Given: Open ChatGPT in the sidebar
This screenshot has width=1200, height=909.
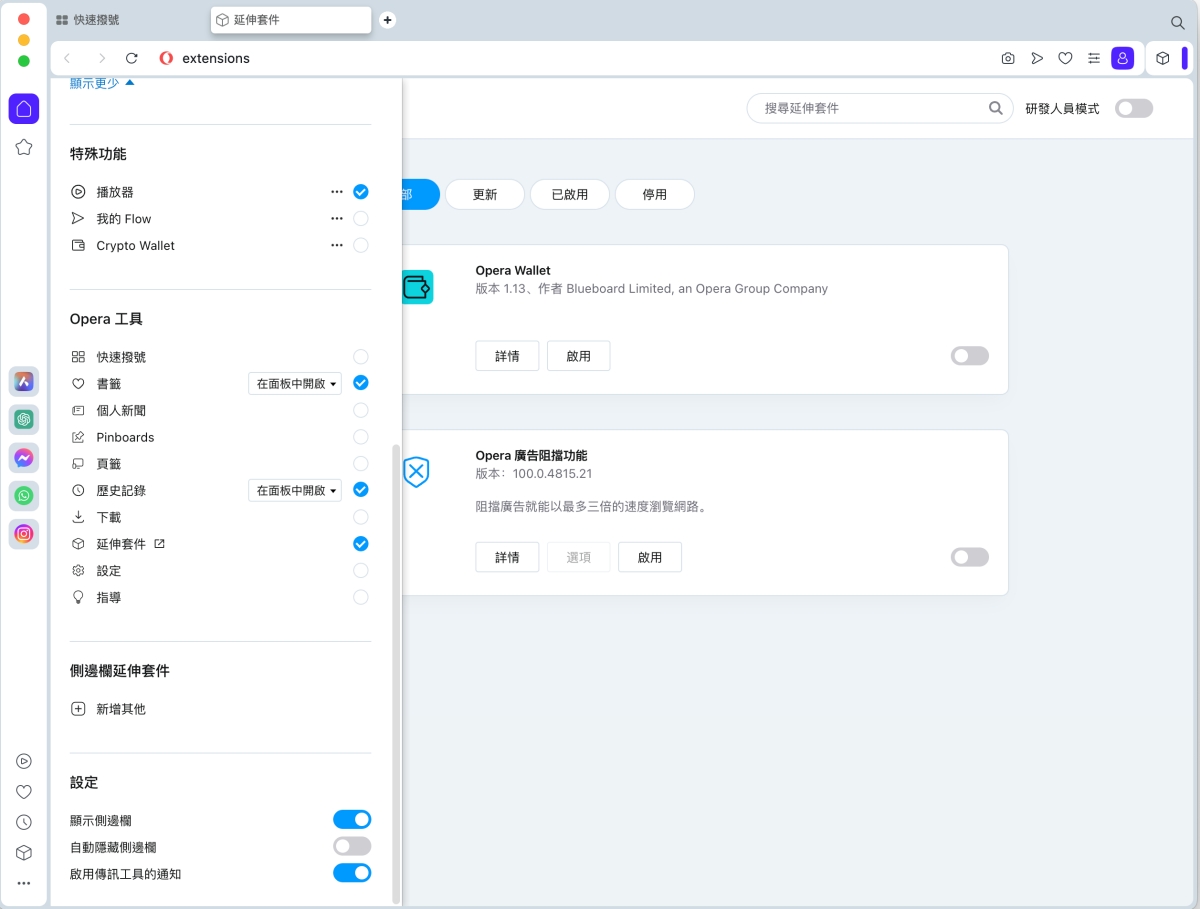Looking at the screenshot, I should tap(24, 419).
